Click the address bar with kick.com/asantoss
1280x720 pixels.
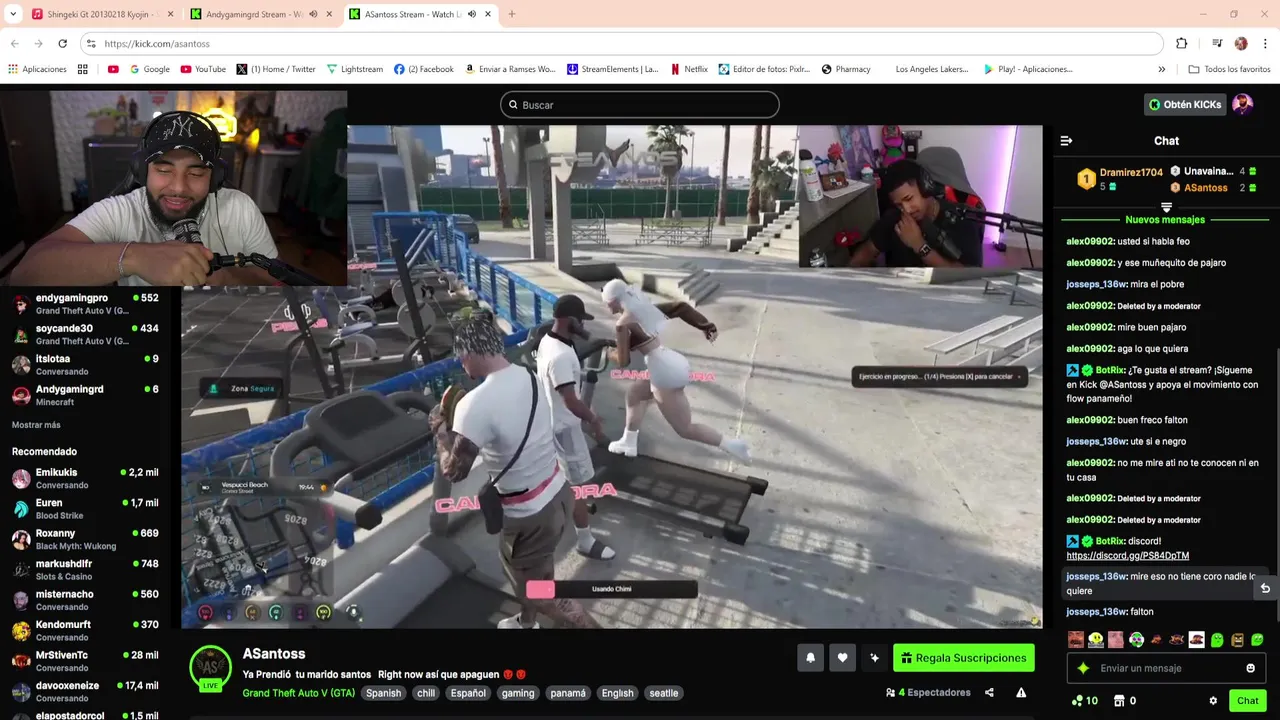tap(620, 44)
